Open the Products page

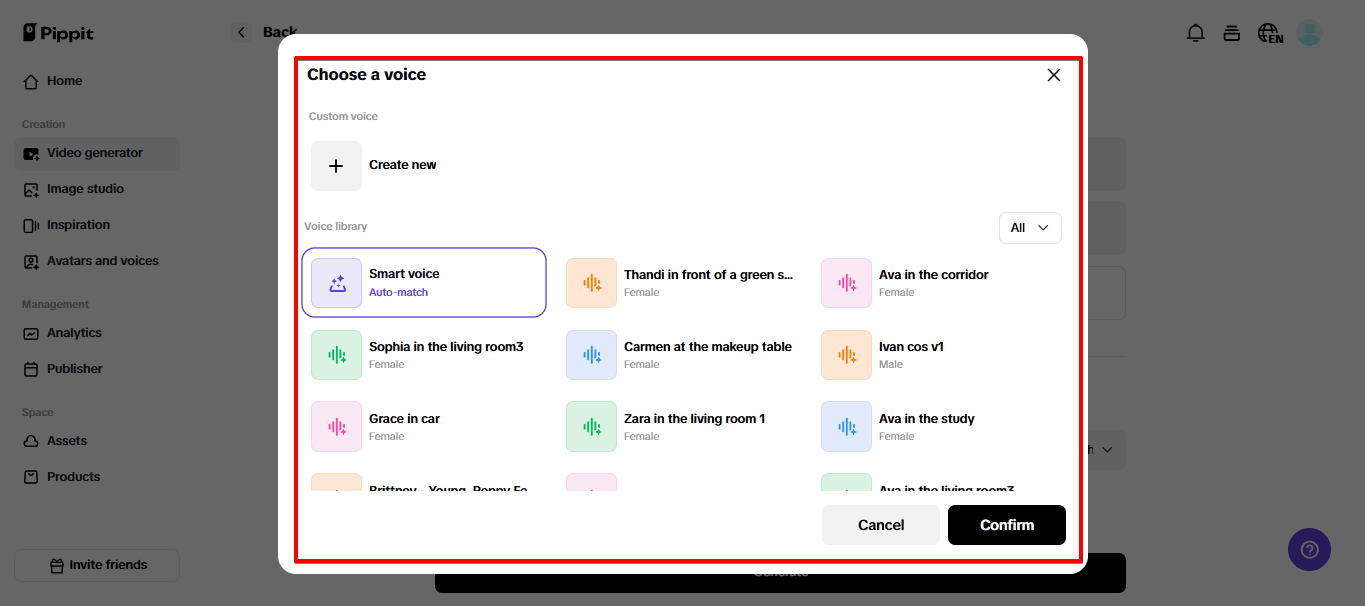coord(72,476)
